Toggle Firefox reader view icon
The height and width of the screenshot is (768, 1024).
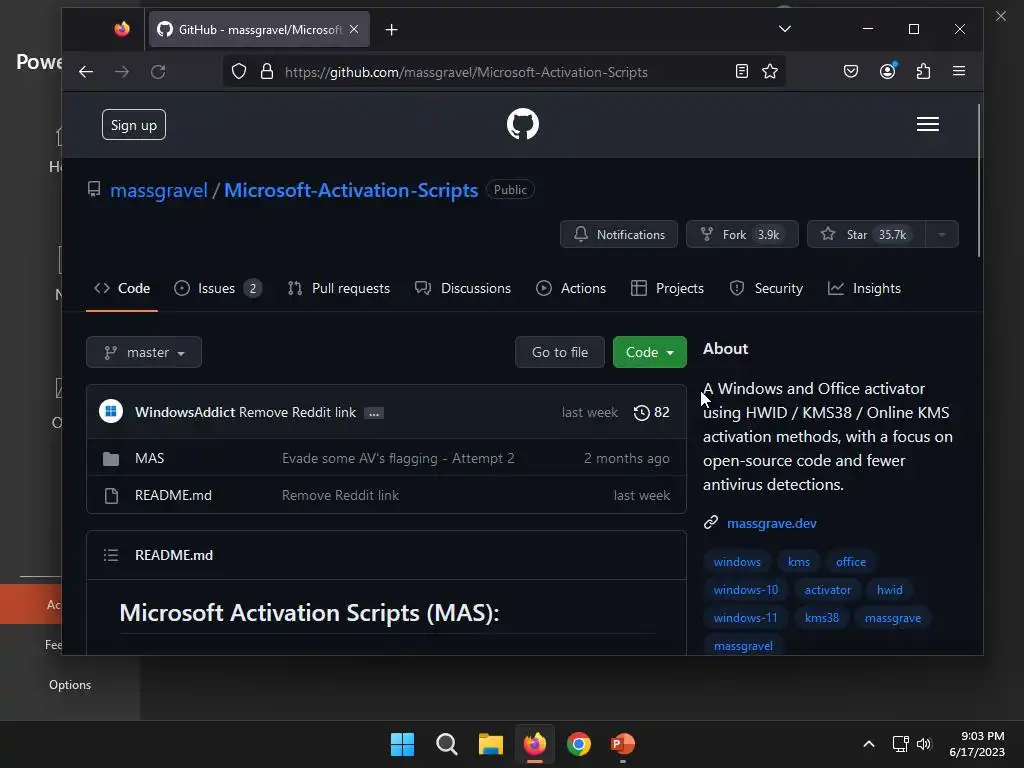(741, 71)
